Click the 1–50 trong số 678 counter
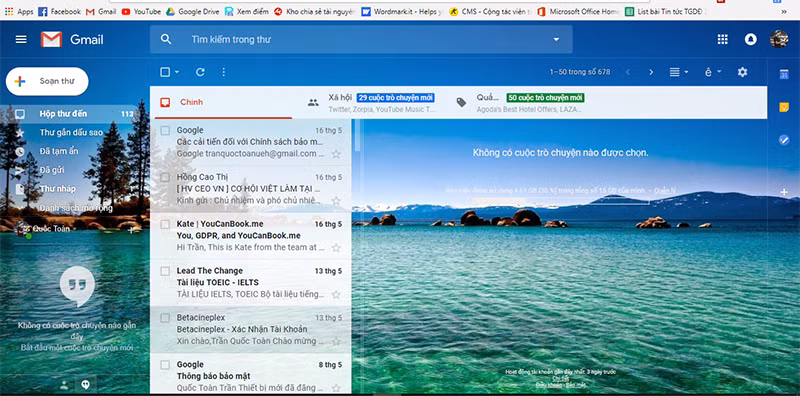 580,72
